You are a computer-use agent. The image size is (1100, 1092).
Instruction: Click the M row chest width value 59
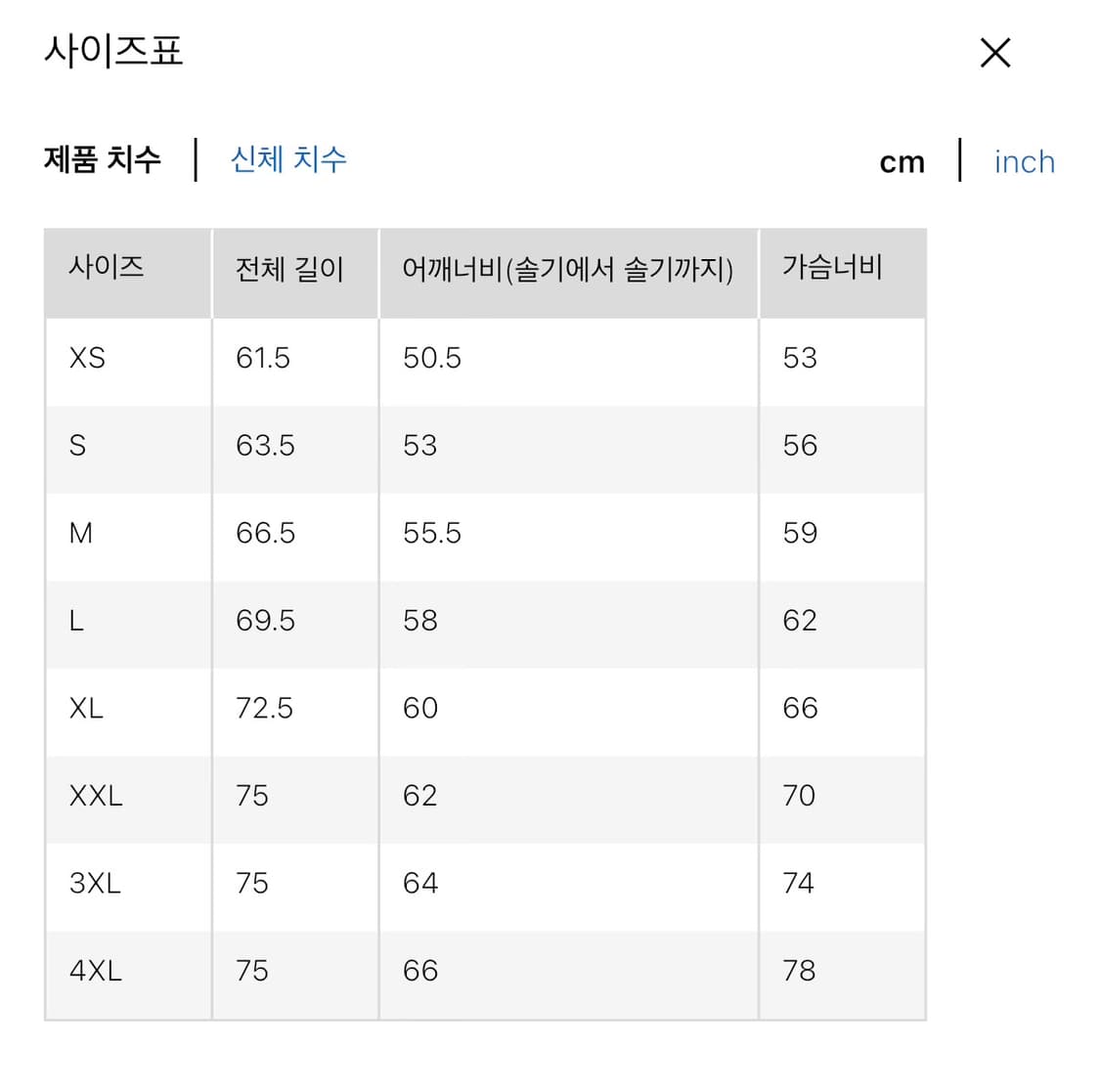click(800, 534)
